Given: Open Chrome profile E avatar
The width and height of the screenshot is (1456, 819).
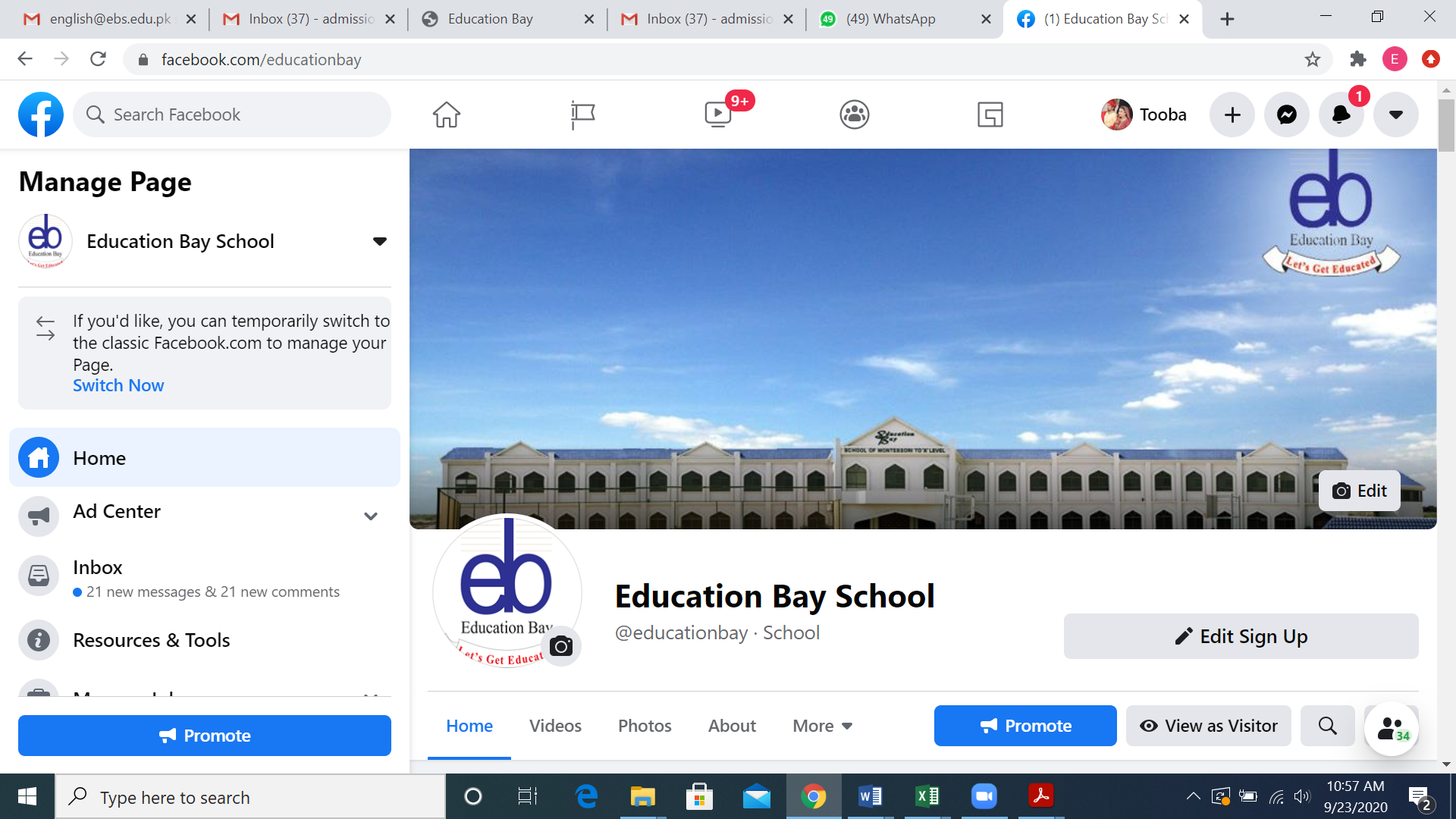Looking at the screenshot, I should (1395, 59).
